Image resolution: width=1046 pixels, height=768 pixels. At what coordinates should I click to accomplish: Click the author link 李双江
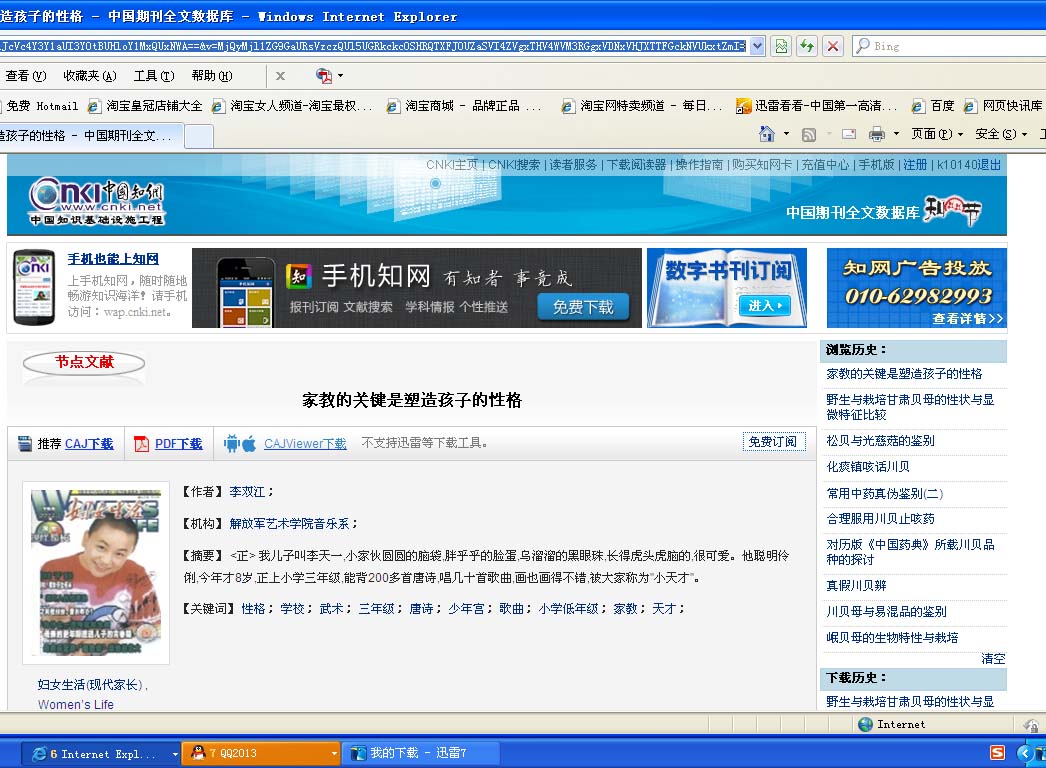point(247,492)
